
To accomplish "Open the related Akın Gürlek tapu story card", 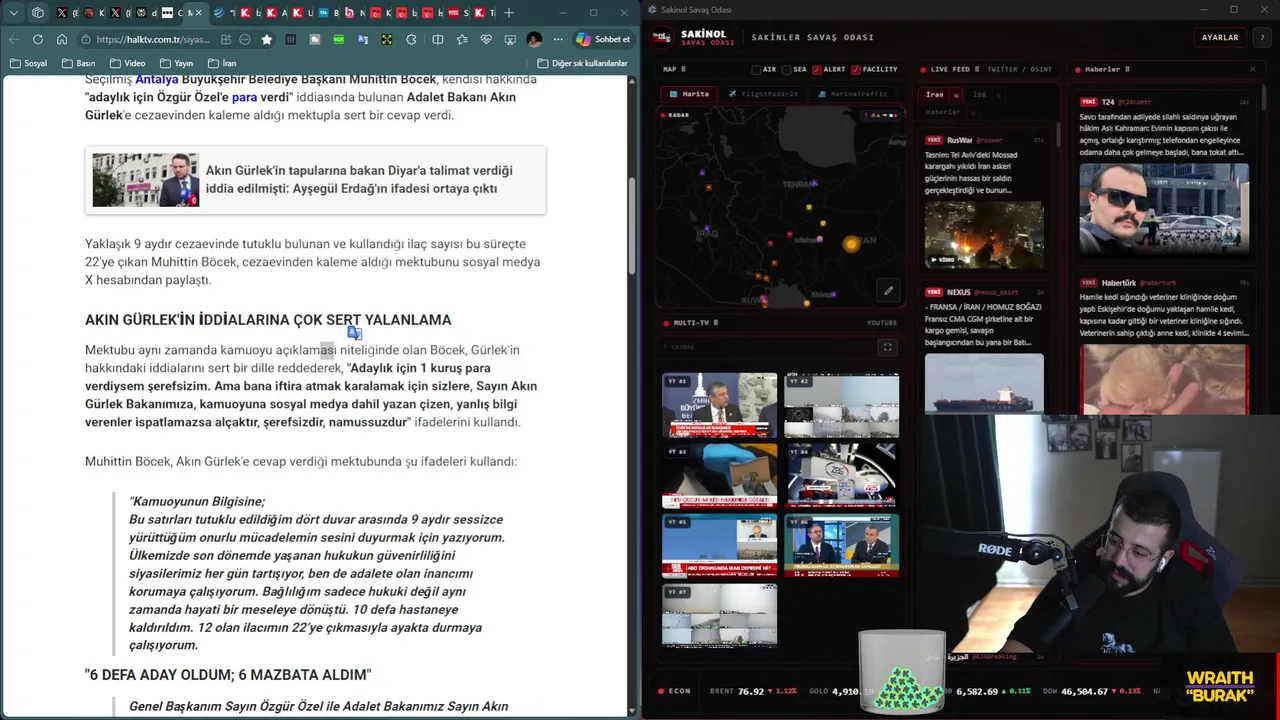I will (316, 180).
